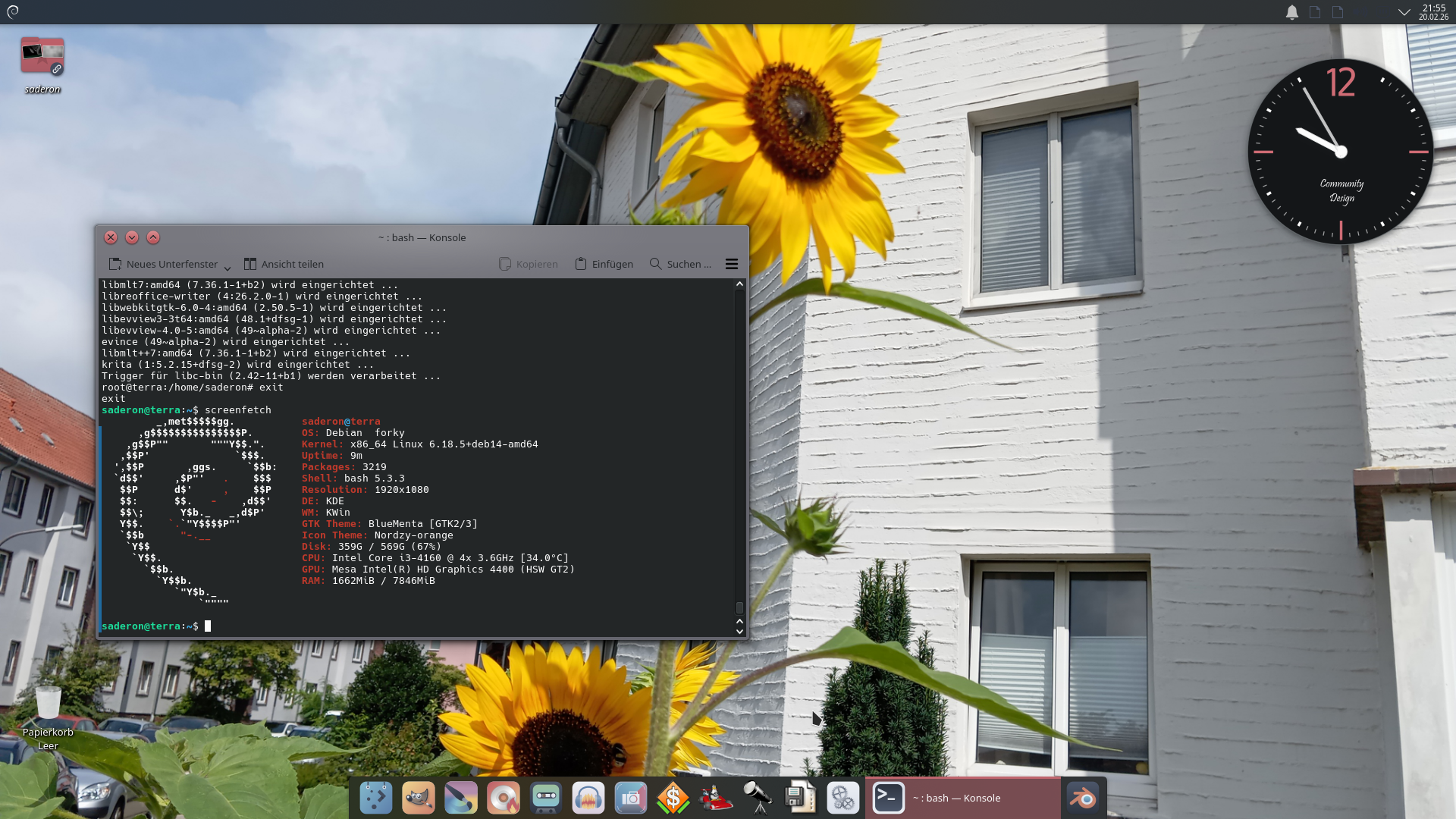
Task: Launch SuperTuxKart from the dock
Action: click(715, 798)
